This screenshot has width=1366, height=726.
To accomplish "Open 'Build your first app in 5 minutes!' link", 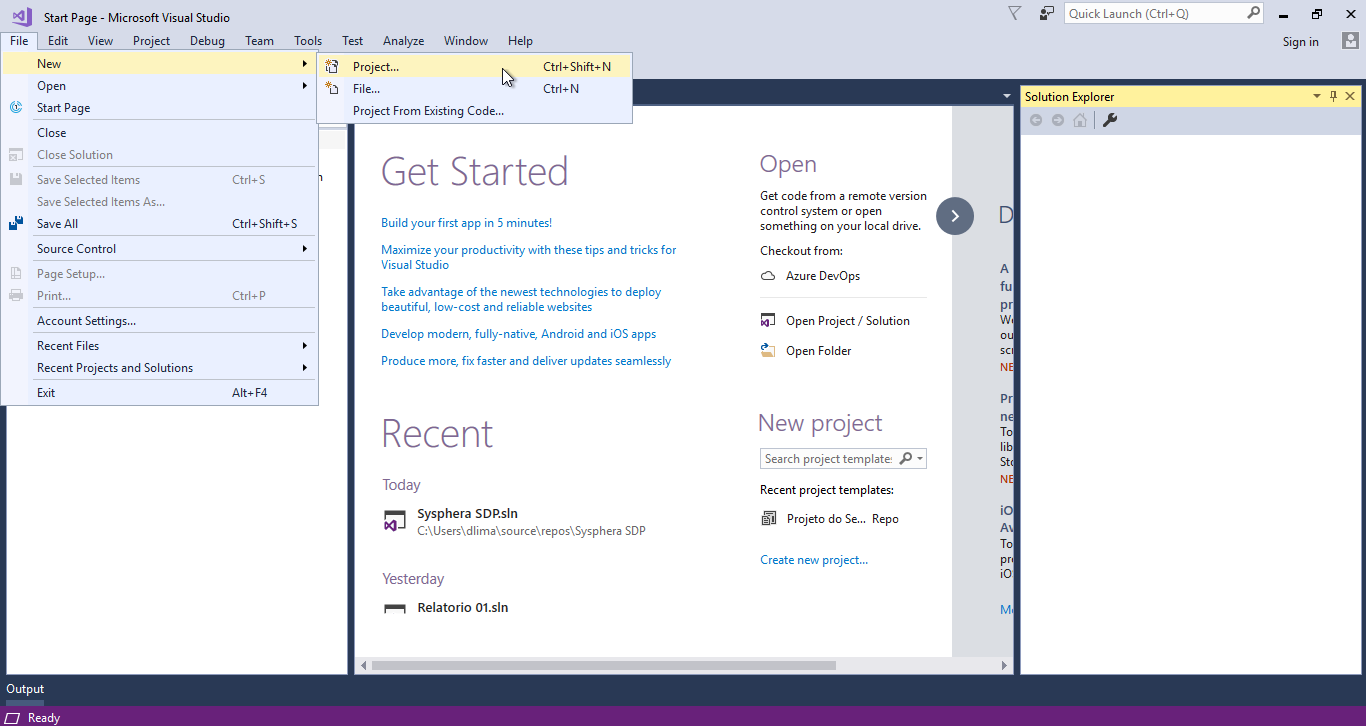I will pyautogui.click(x=466, y=223).
